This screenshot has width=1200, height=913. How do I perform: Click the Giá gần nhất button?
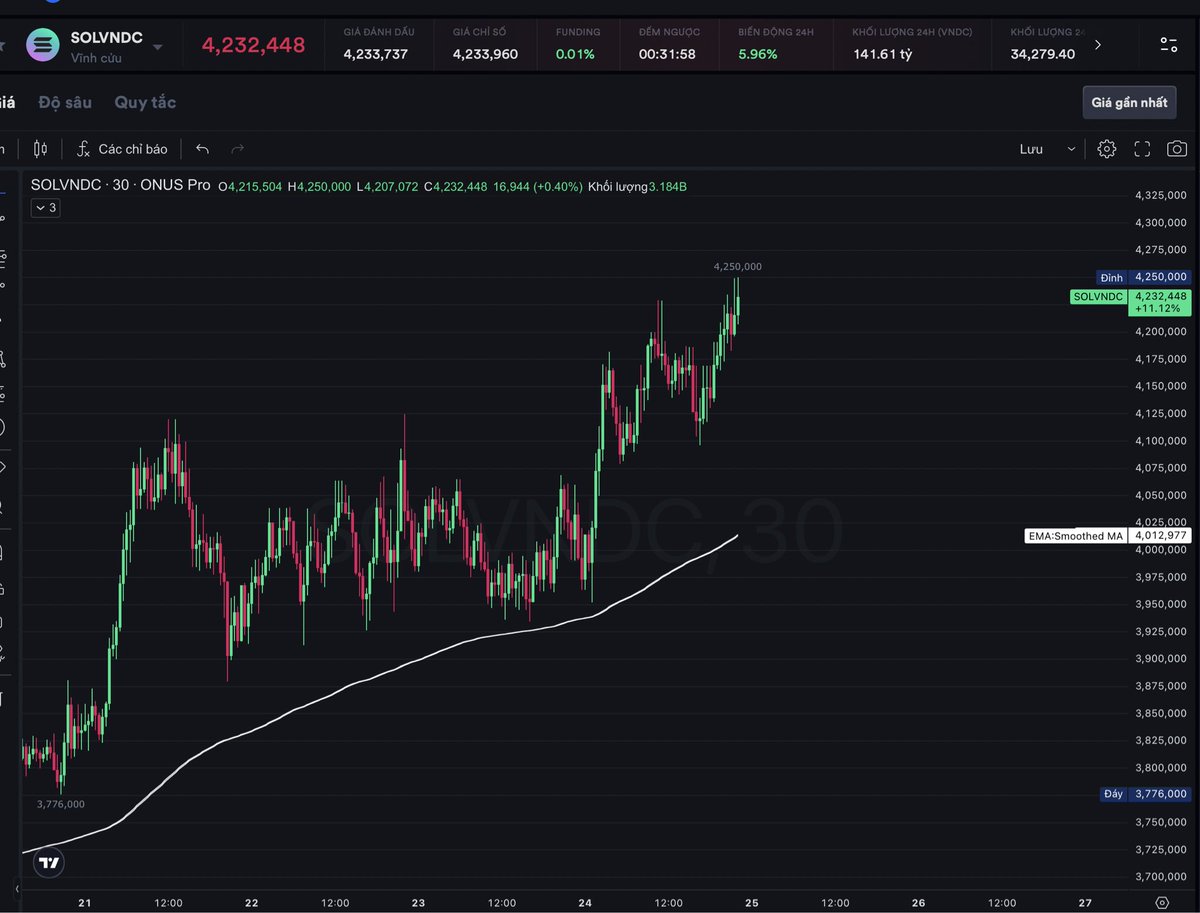coord(1129,102)
